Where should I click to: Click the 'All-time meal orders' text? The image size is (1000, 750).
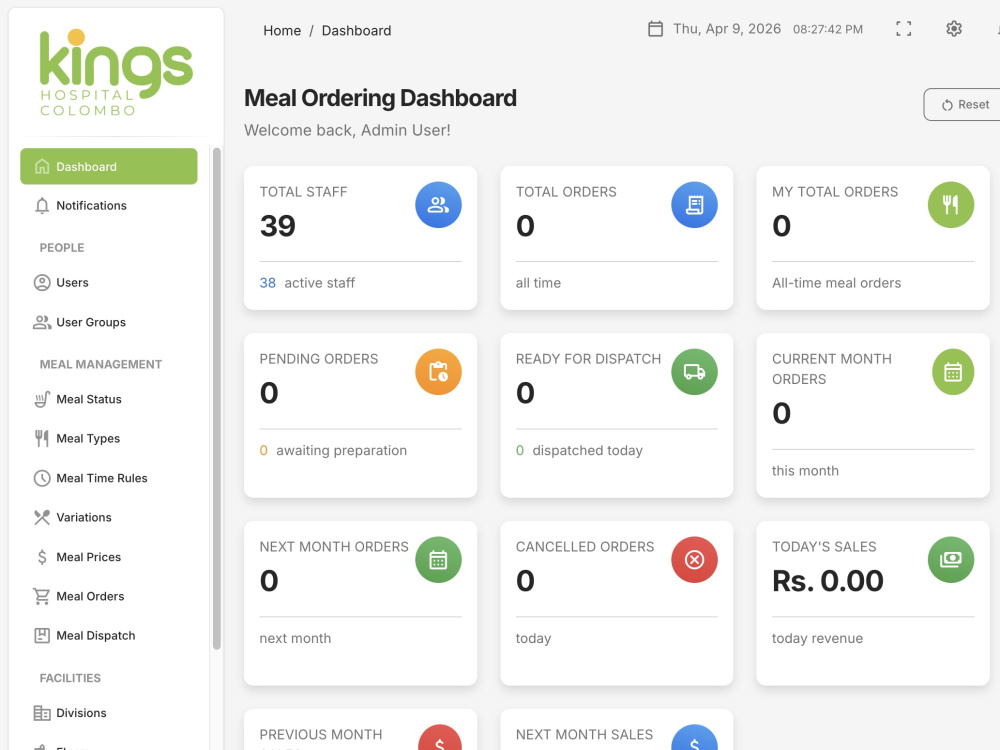click(x=836, y=283)
